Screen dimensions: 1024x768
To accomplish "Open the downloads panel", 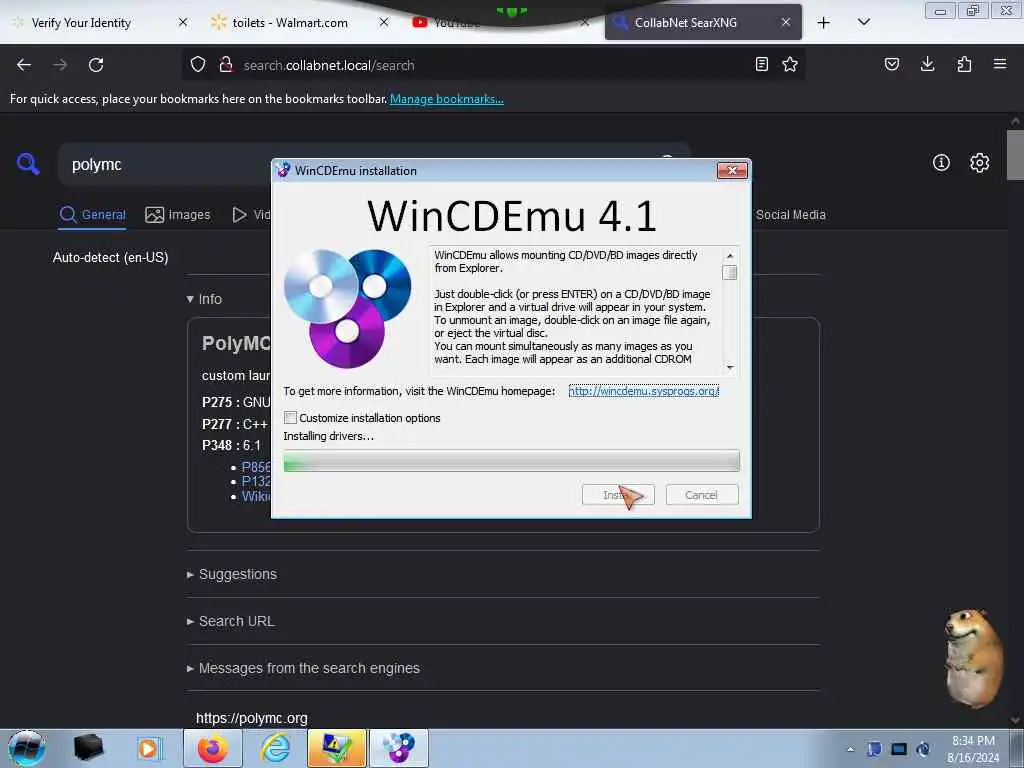I will [x=927, y=64].
